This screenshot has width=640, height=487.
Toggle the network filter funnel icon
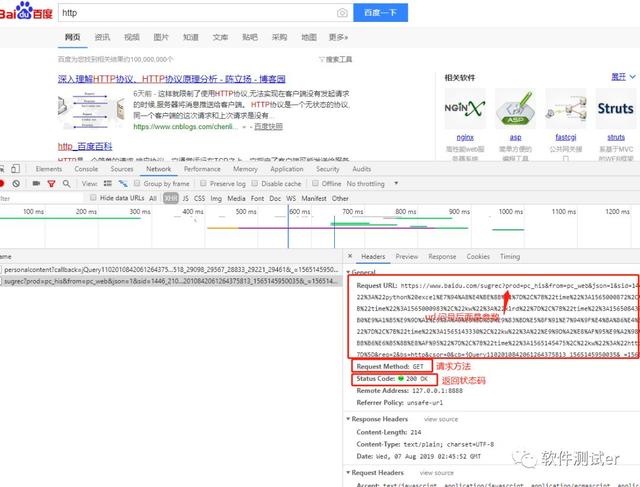pyautogui.click(x=51, y=184)
